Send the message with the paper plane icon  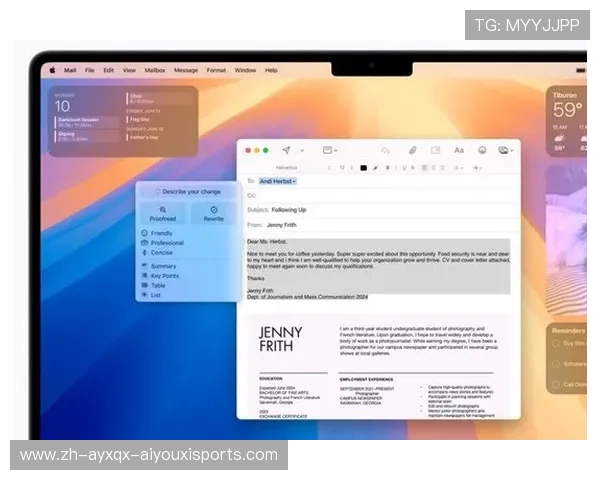tap(286, 150)
